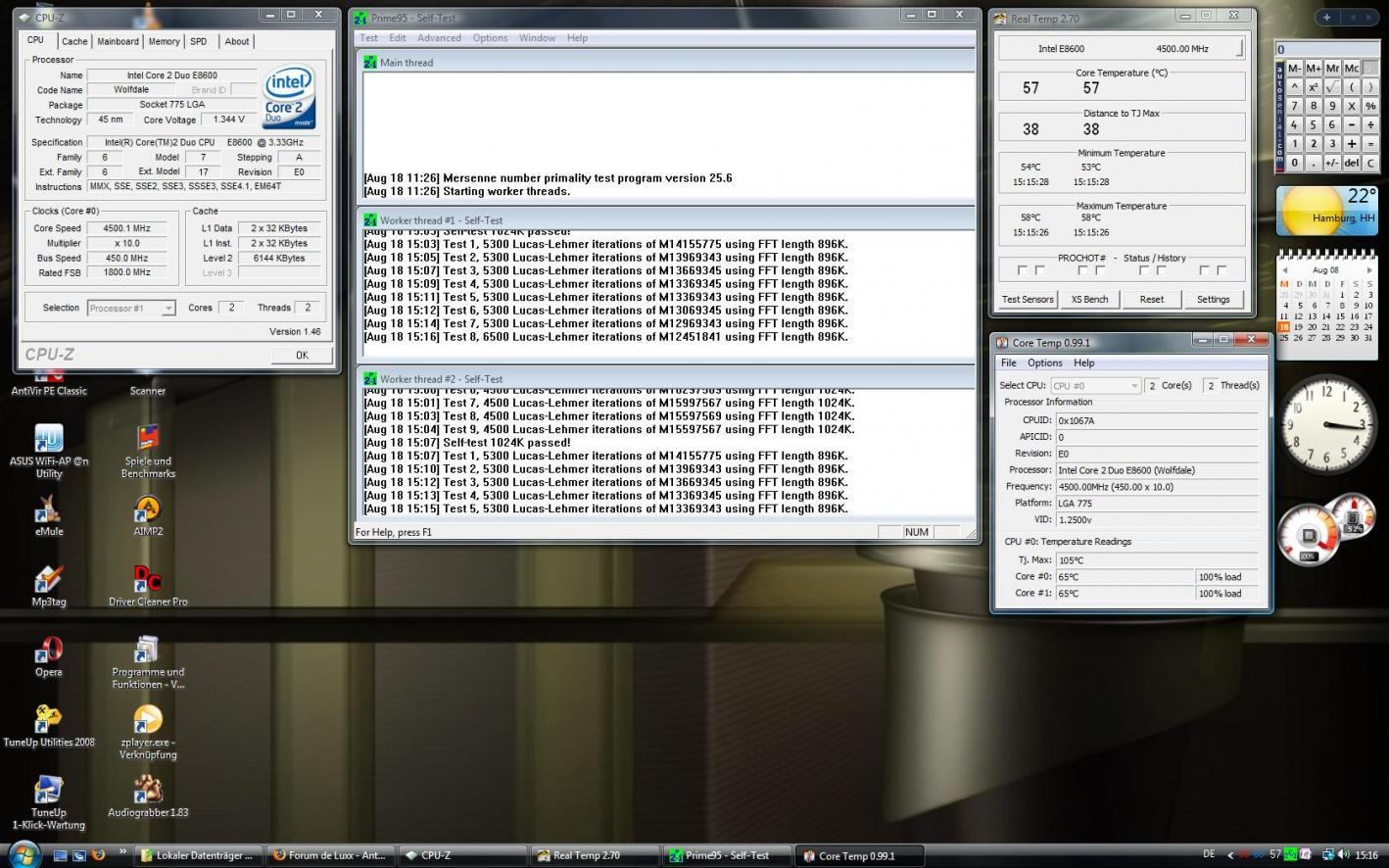Launch the AIMP2 desktop icon
The height and width of the screenshot is (868, 1389).
[x=148, y=515]
